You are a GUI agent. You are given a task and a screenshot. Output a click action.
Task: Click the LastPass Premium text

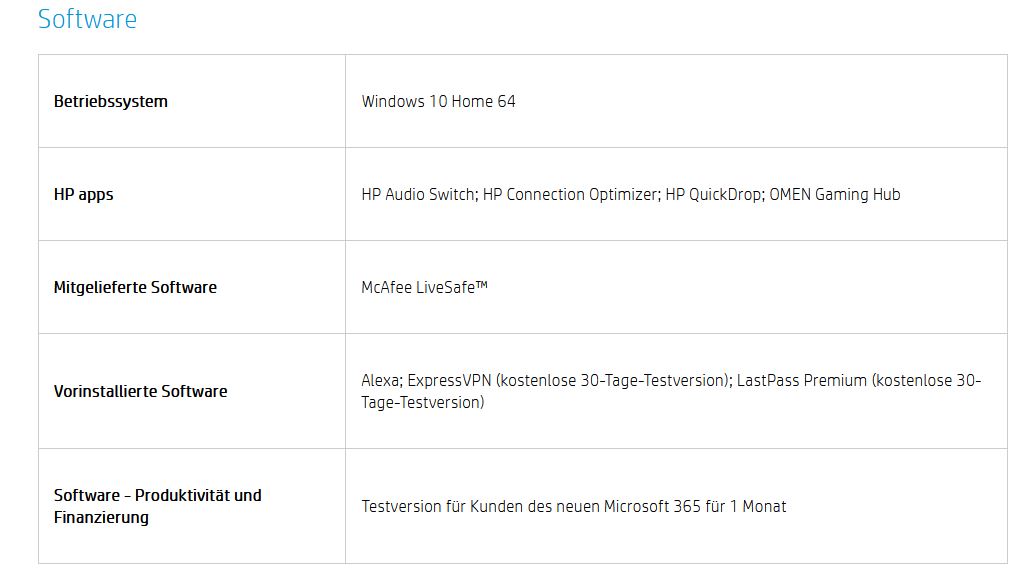pos(800,380)
